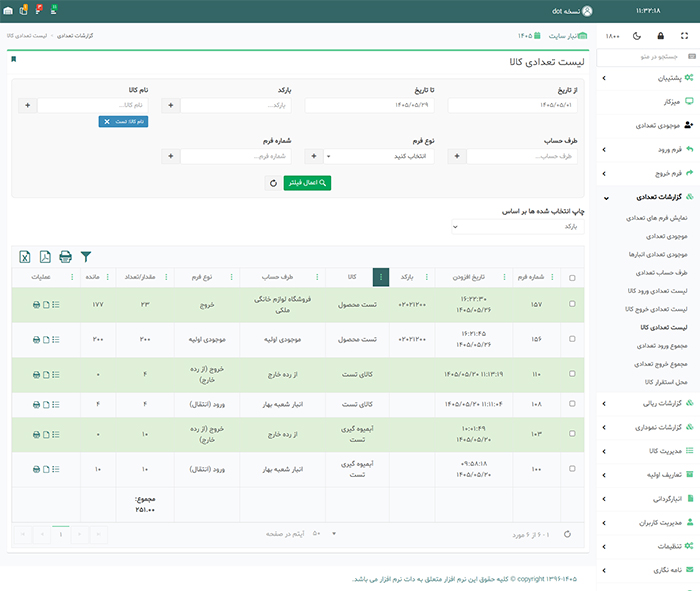Click the از تاریخ date field

pyautogui.click(x=512, y=105)
